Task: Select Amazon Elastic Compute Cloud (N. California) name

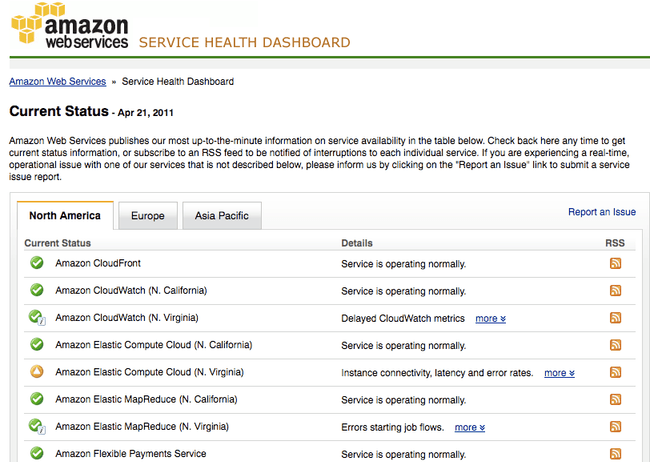Action: (154, 345)
